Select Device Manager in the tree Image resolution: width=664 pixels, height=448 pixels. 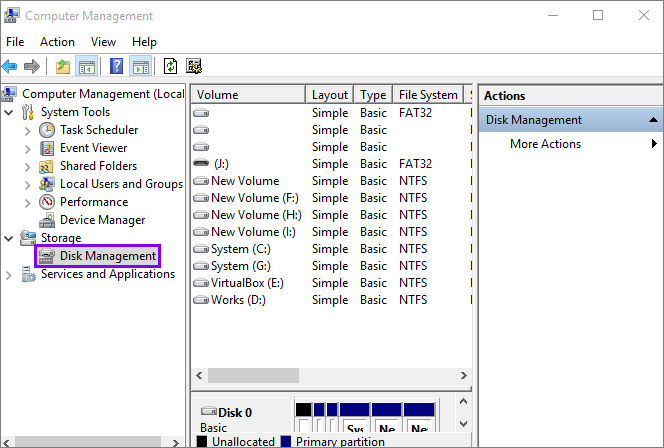pos(102,220)
